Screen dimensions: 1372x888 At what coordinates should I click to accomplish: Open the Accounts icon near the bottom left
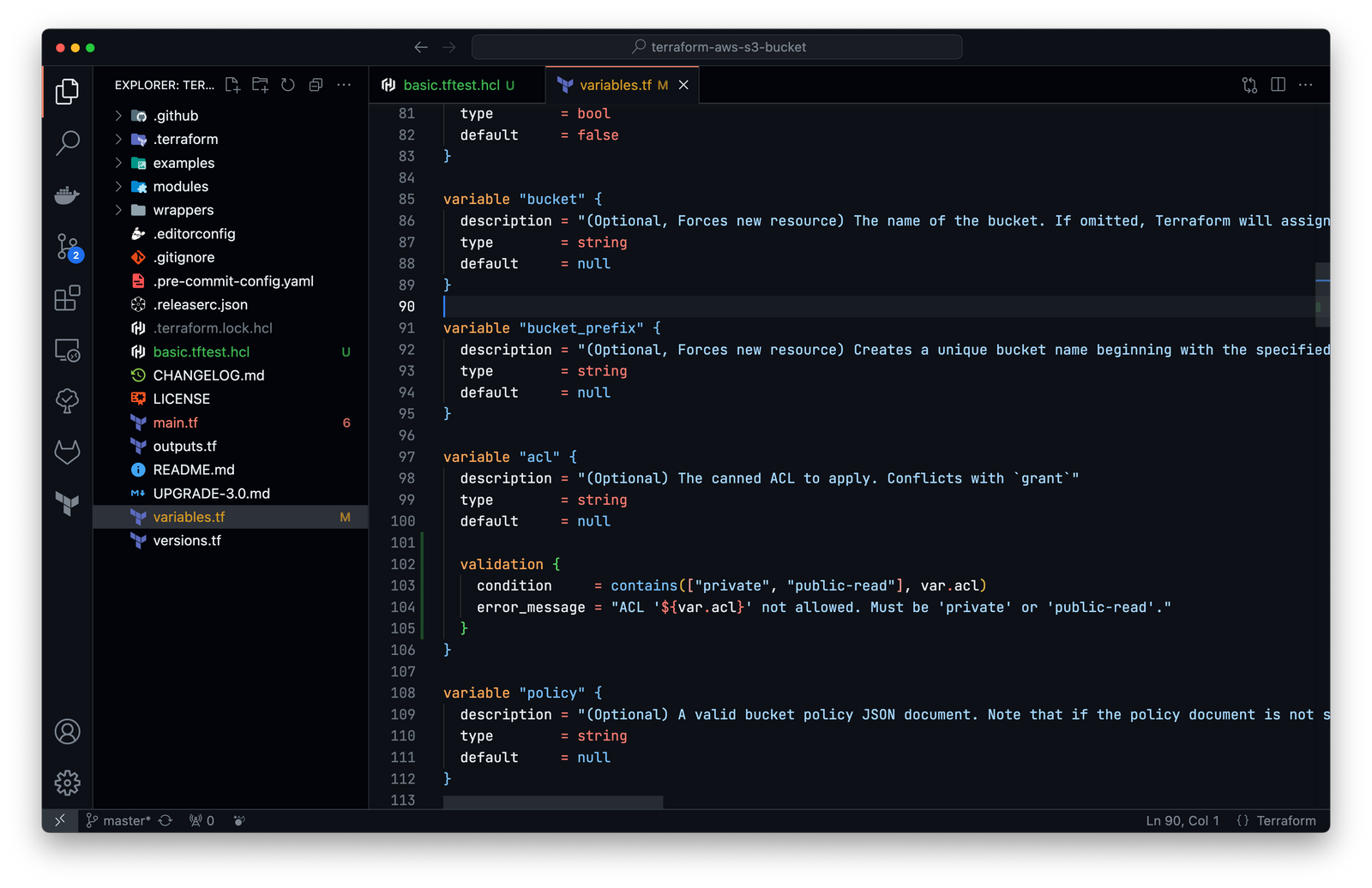(67, 731)
